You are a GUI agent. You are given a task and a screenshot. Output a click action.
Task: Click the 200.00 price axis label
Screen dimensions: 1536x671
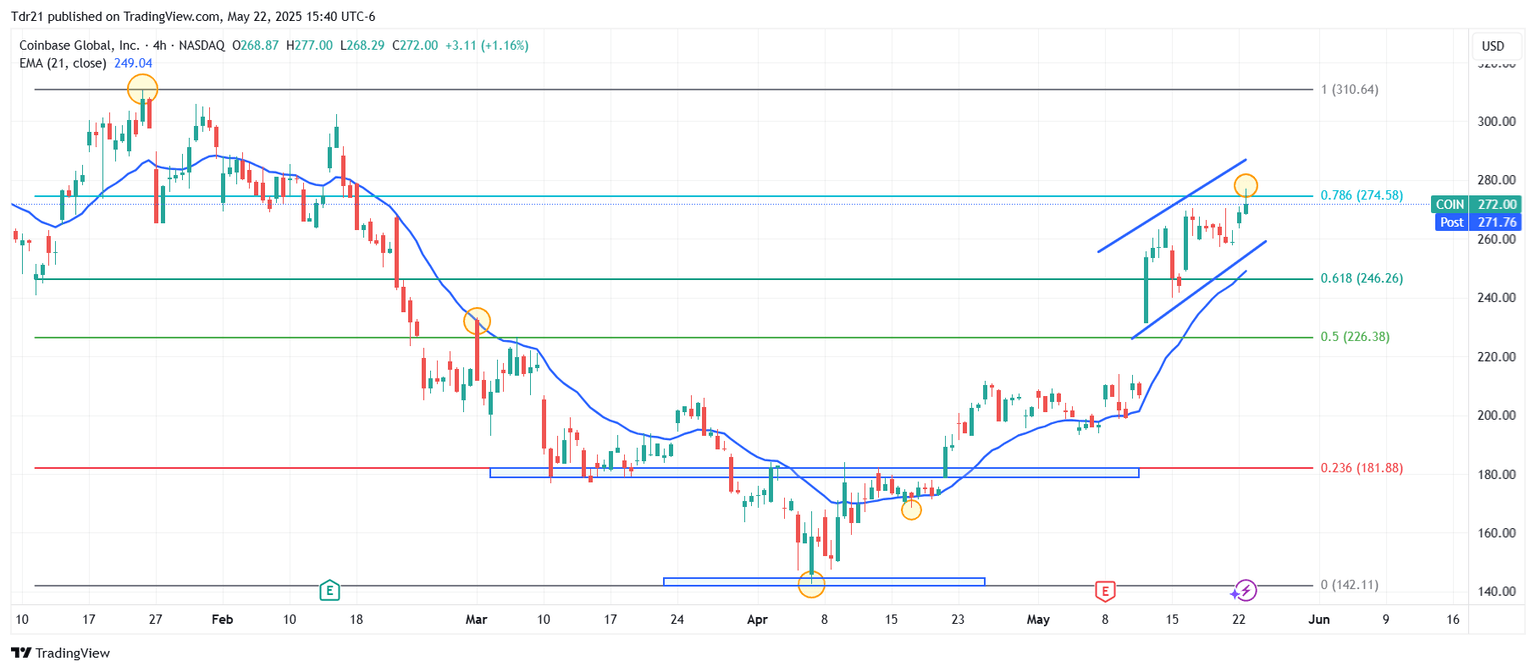point(1497,415)
